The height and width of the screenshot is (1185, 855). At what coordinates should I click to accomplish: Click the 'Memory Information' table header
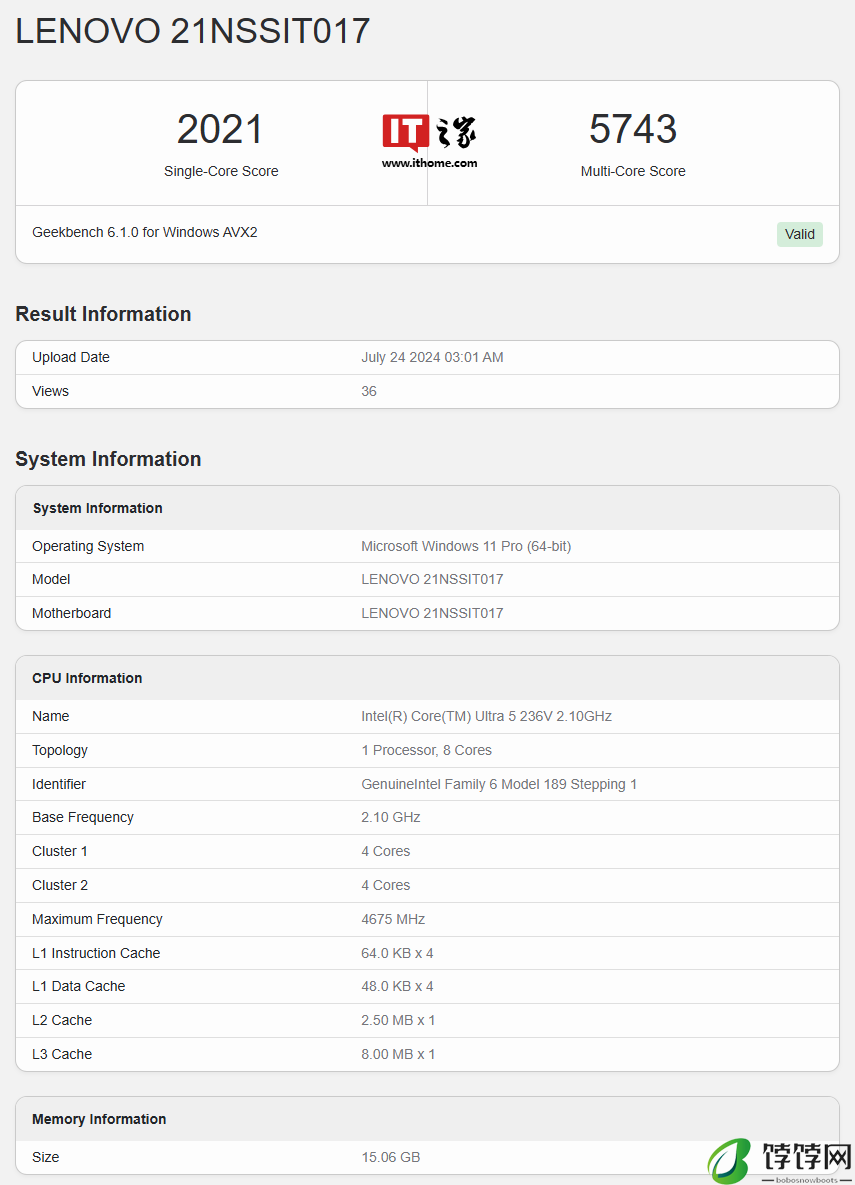coord(99,1119)
